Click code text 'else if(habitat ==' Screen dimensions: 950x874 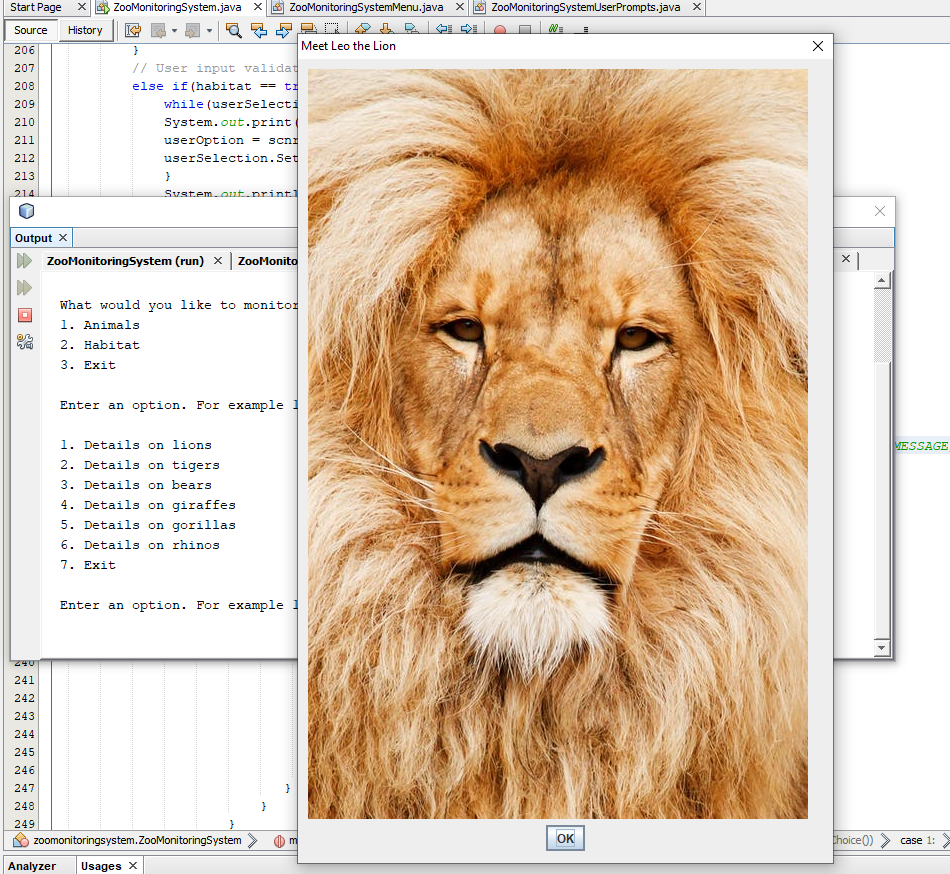click(x=204, y=86)
